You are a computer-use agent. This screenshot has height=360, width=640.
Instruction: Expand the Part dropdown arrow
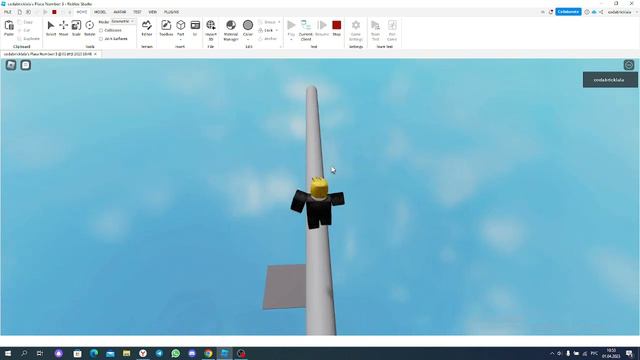point(180,40)
